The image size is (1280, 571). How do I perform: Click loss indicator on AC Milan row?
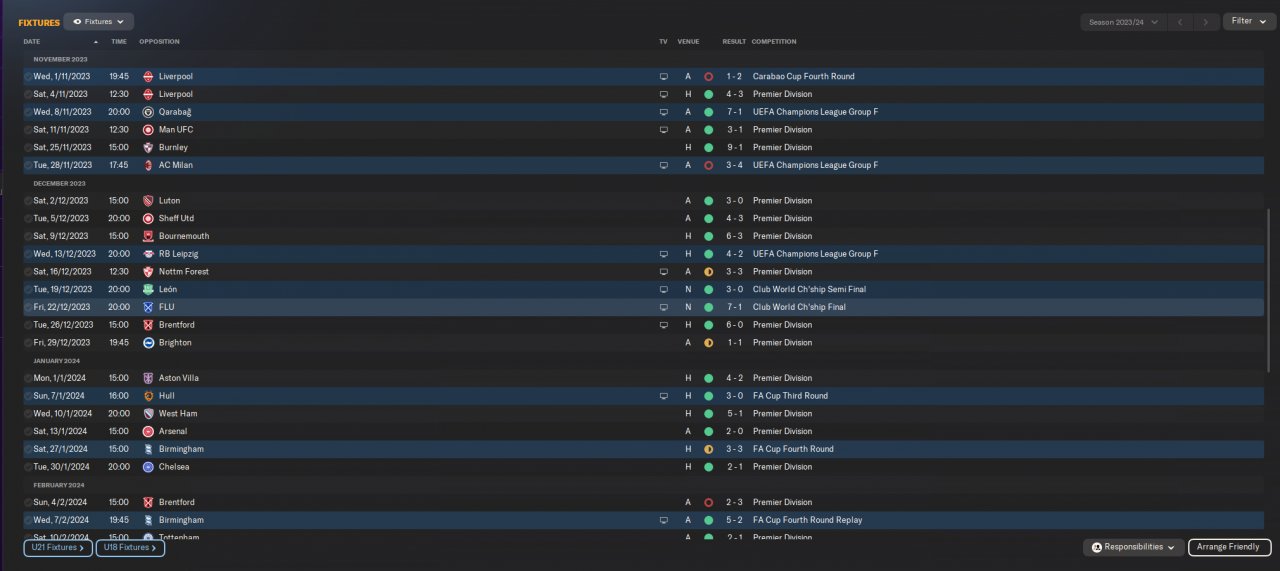tap(708, 165)
